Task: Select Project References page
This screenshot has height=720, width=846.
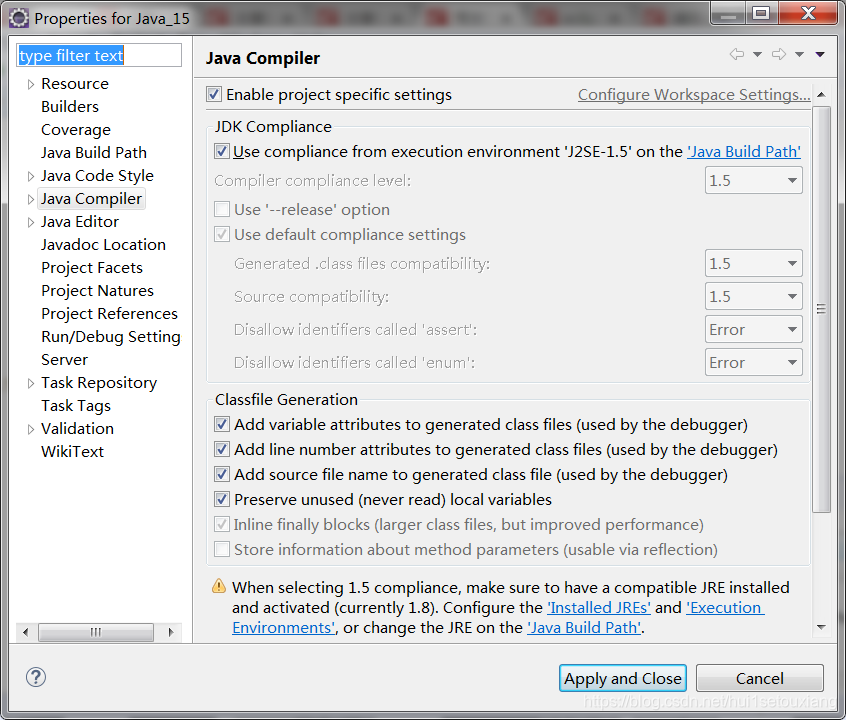Action: (x=109, y=314)
